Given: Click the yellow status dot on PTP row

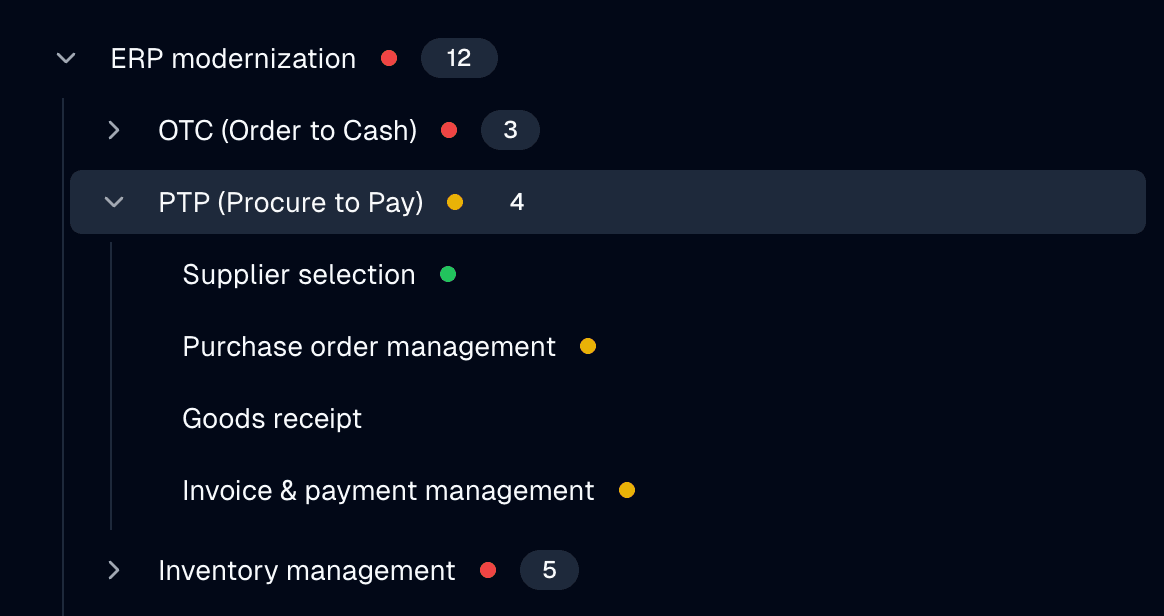Looking at the screenshot, I should coord(456,202).
